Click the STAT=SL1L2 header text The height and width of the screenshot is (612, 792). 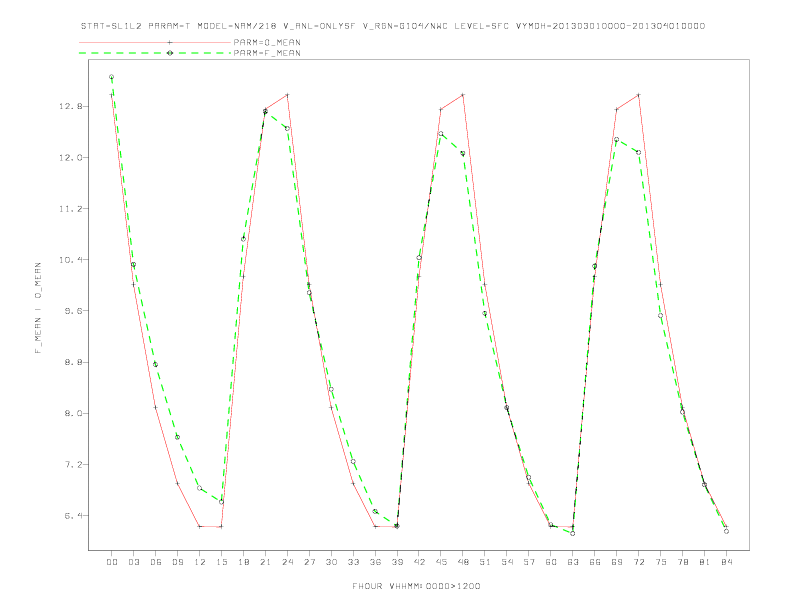[111, 26]
